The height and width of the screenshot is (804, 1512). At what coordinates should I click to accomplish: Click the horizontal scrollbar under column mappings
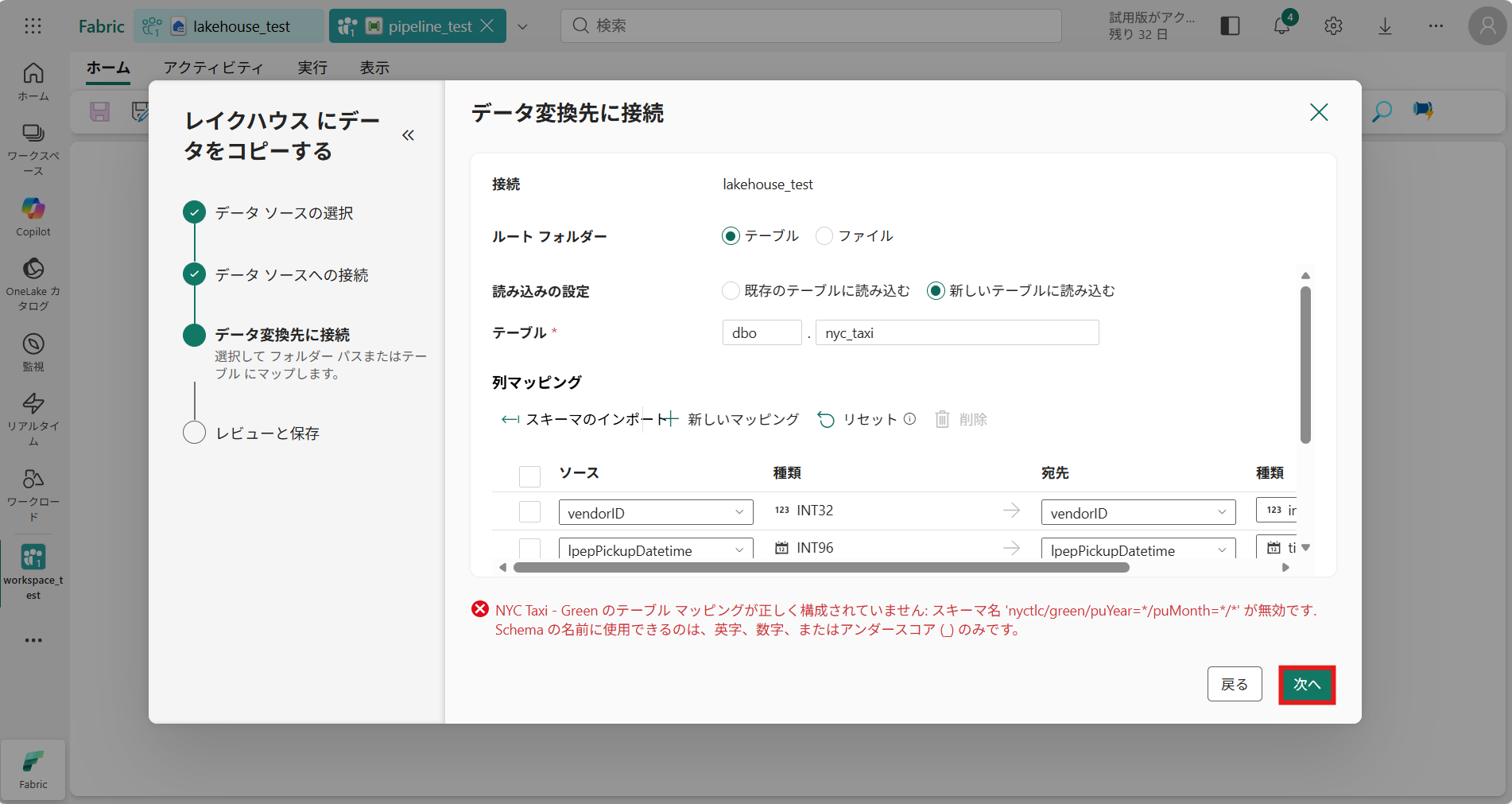click(820, 568)
